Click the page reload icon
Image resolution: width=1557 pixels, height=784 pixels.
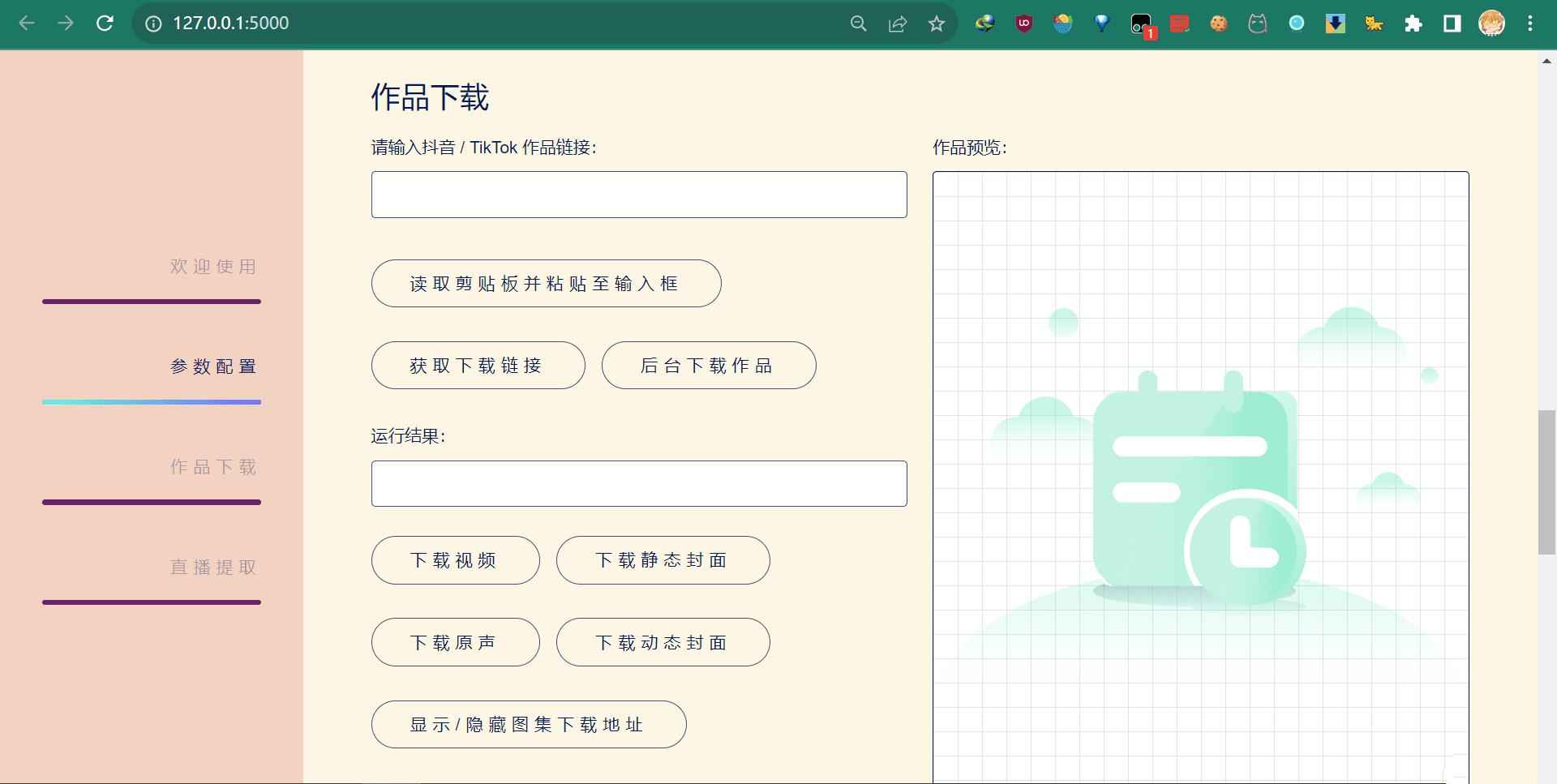(x=105, y=24)
